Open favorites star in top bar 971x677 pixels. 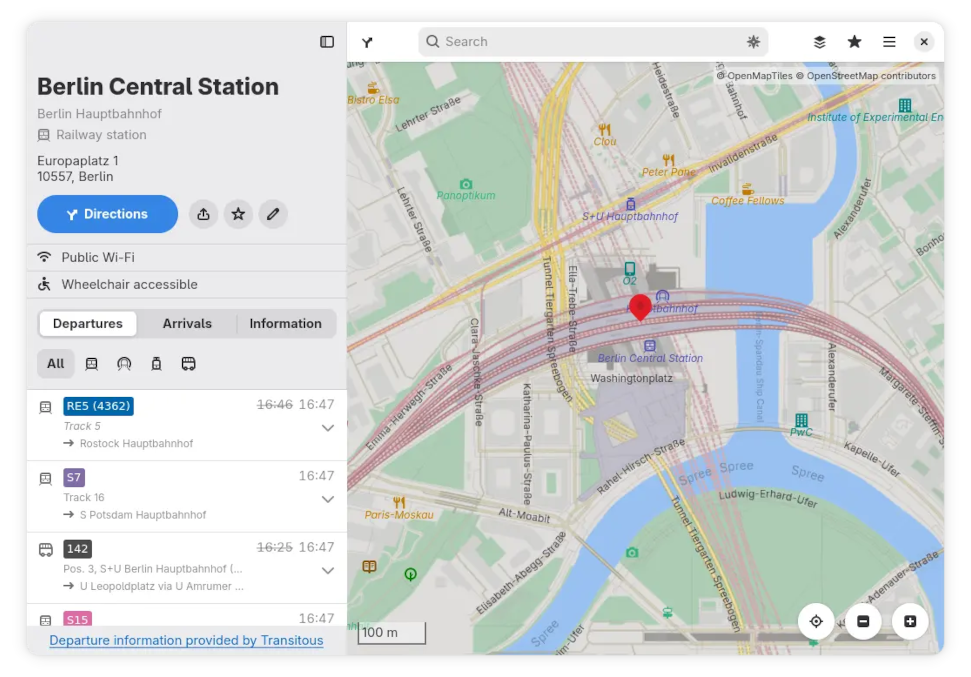pyautogui.click(x=854, y=41)
